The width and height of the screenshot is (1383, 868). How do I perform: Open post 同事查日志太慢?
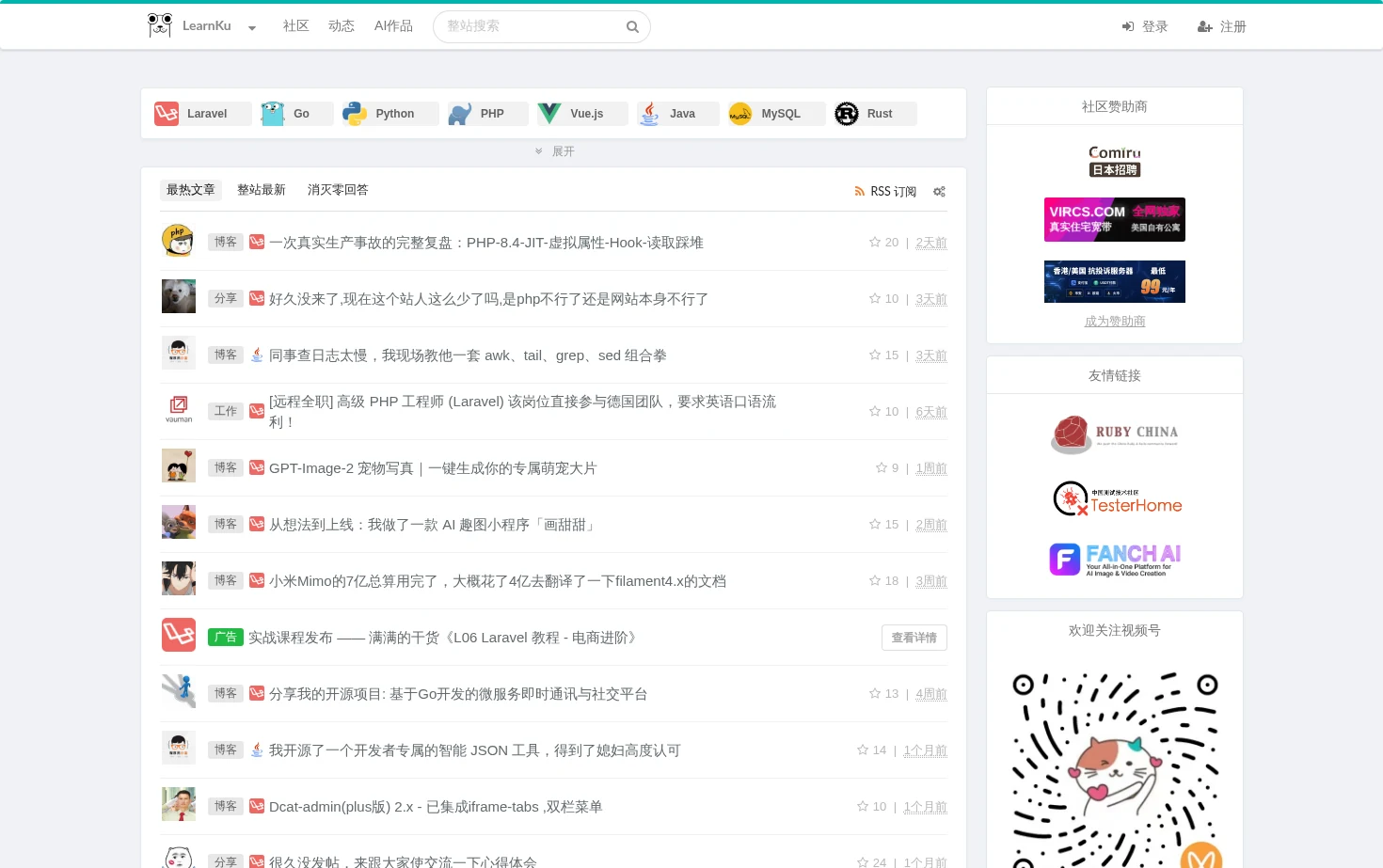pos(468,355)
